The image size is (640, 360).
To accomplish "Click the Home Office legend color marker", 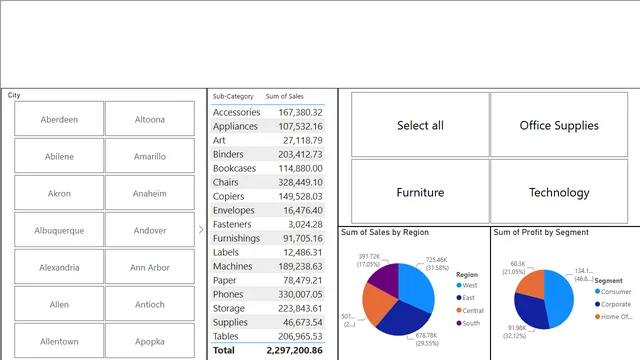I will click(598, 316).
